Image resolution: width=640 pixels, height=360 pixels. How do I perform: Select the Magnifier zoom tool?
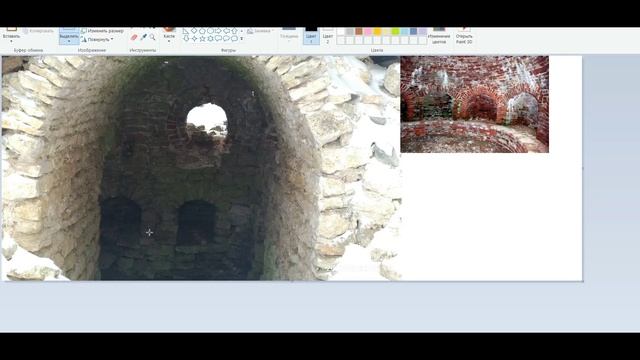152,37
